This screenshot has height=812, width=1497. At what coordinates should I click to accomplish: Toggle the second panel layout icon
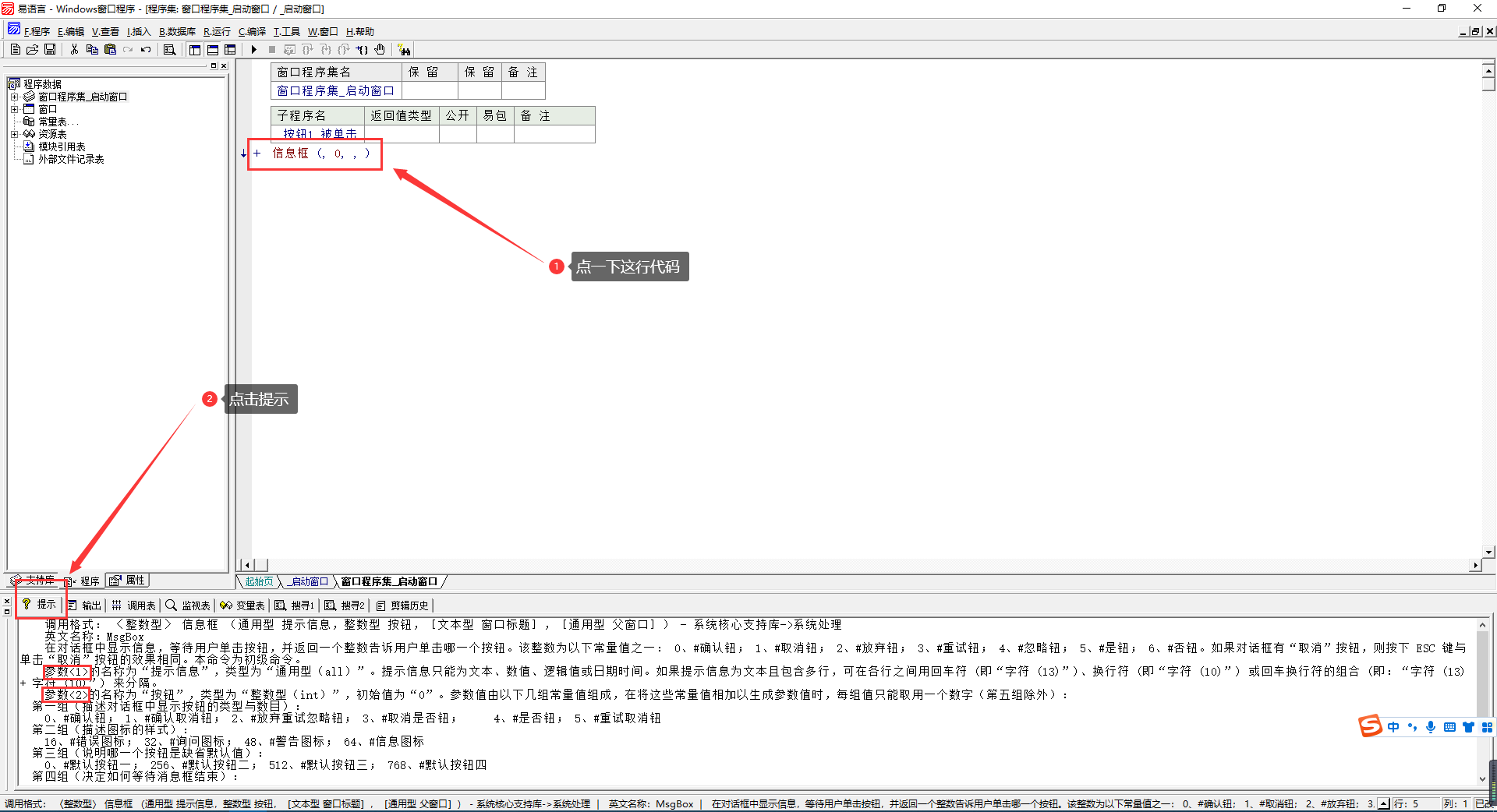click(x=213, y=49)
